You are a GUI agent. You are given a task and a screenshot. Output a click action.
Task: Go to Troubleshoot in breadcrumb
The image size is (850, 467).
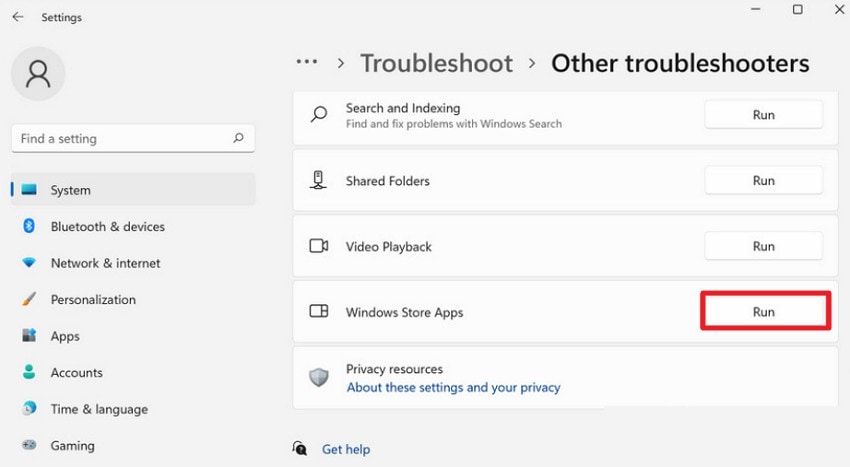point(436,63)
